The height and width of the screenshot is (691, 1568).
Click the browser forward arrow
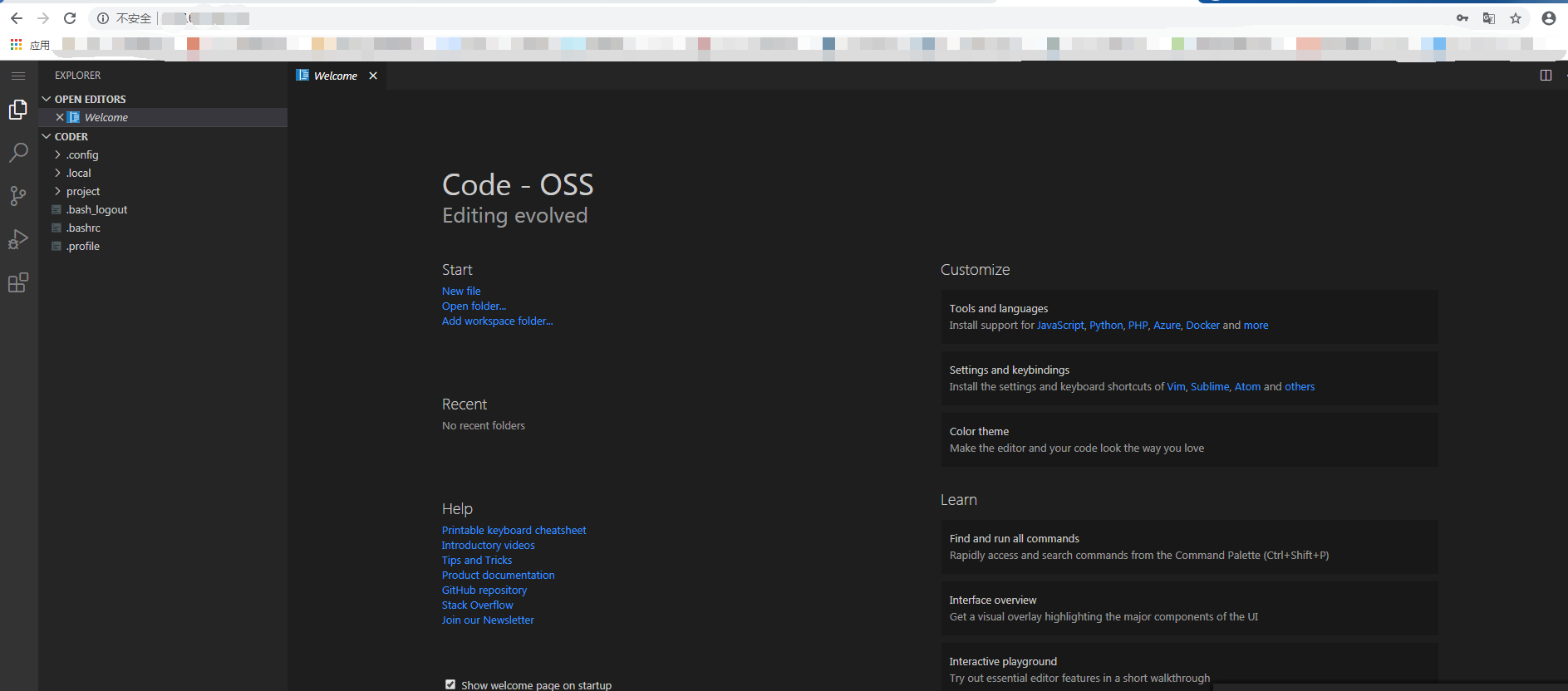[43, 18]
